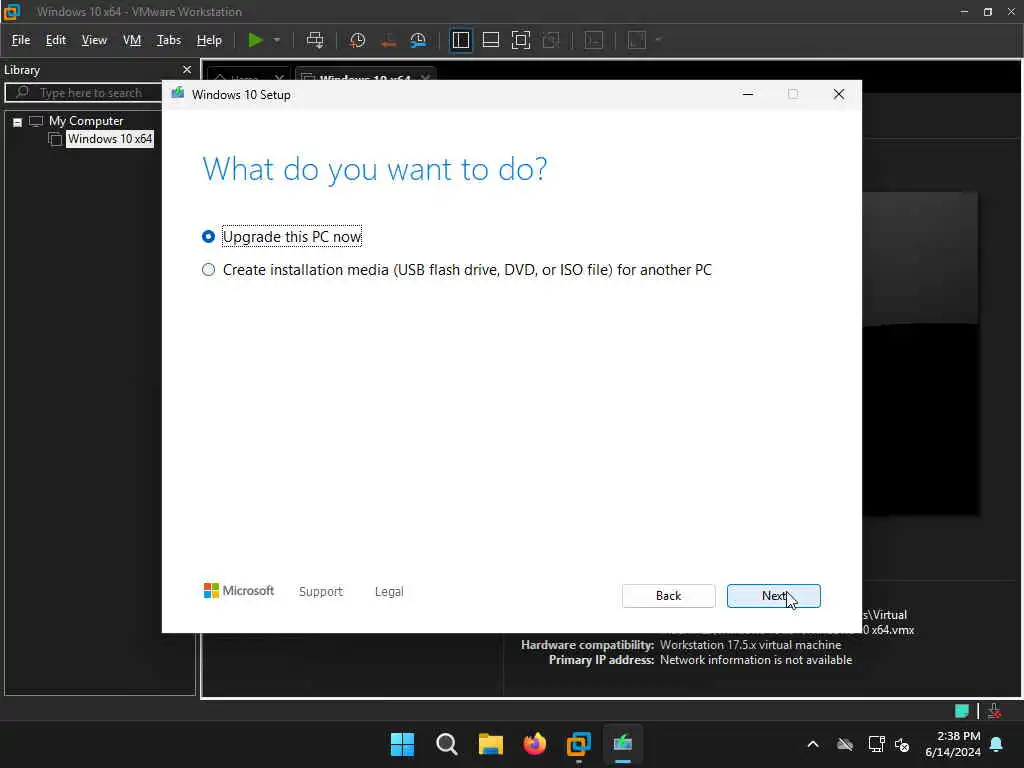This screenshot has height=768, width=1024.
Task: Open the Help menu in VMware
Action: 209,40
